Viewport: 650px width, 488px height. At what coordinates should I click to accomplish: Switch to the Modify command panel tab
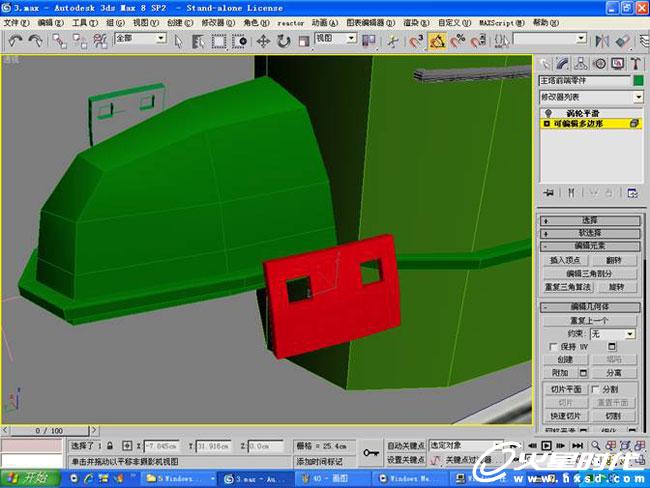pos(563,63)
